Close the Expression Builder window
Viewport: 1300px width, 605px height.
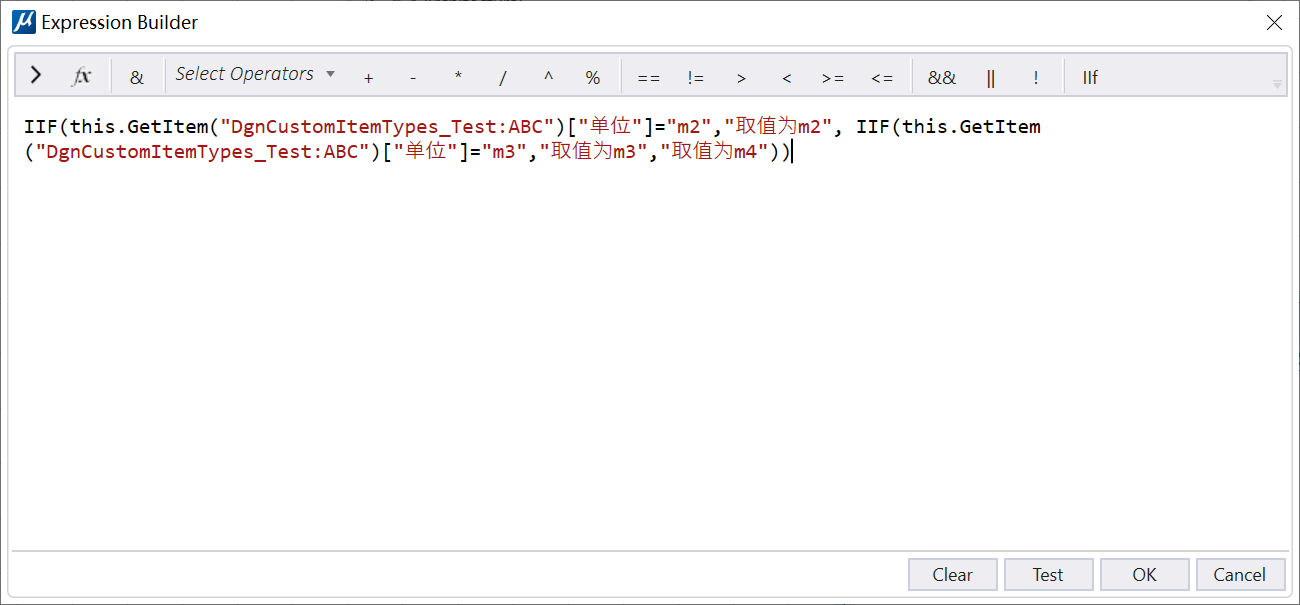pos(1274,22)
